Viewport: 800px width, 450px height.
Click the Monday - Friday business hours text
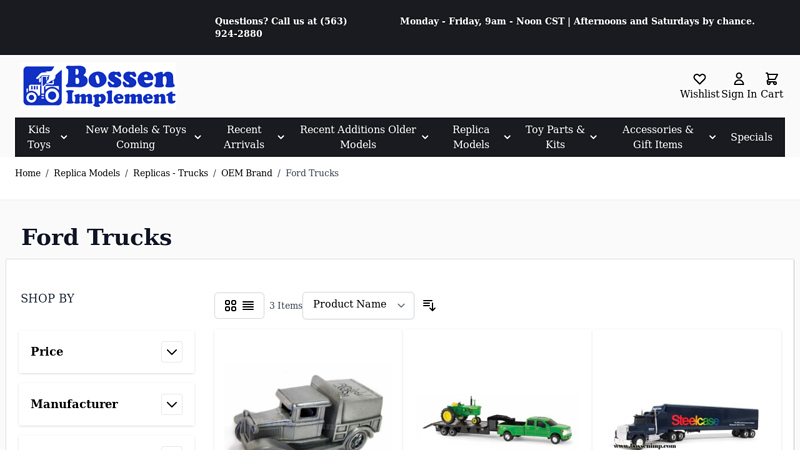point(577,21)
